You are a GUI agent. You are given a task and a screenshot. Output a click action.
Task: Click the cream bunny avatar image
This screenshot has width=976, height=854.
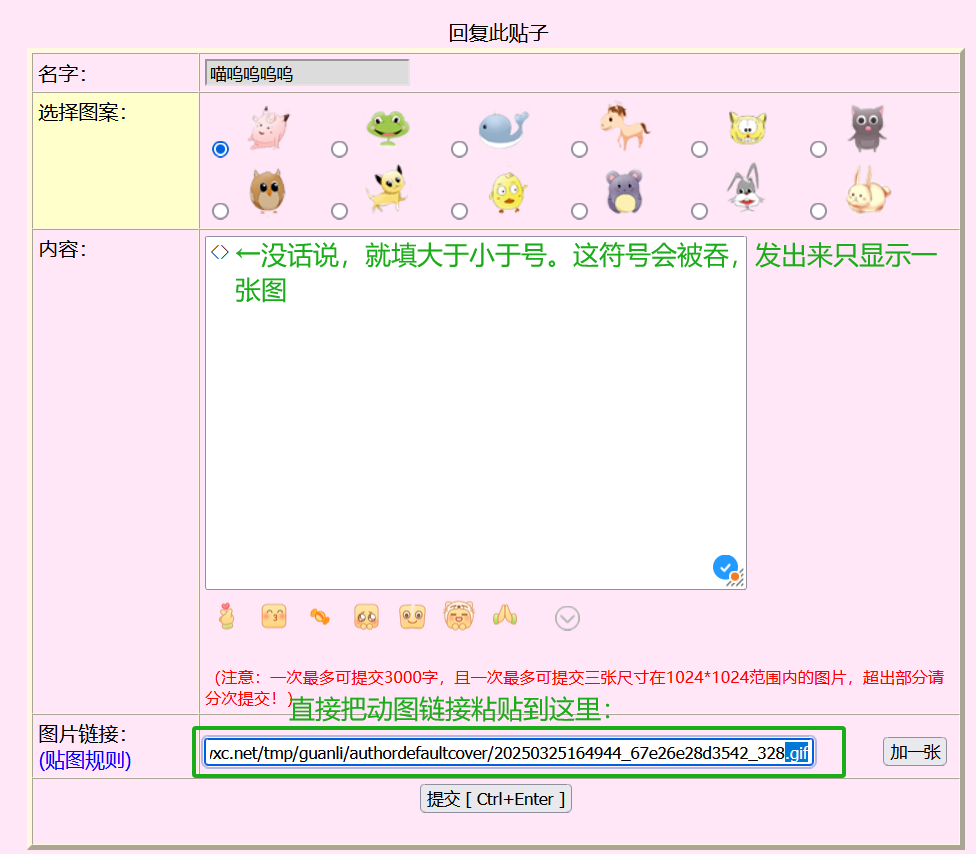[868, 190]
